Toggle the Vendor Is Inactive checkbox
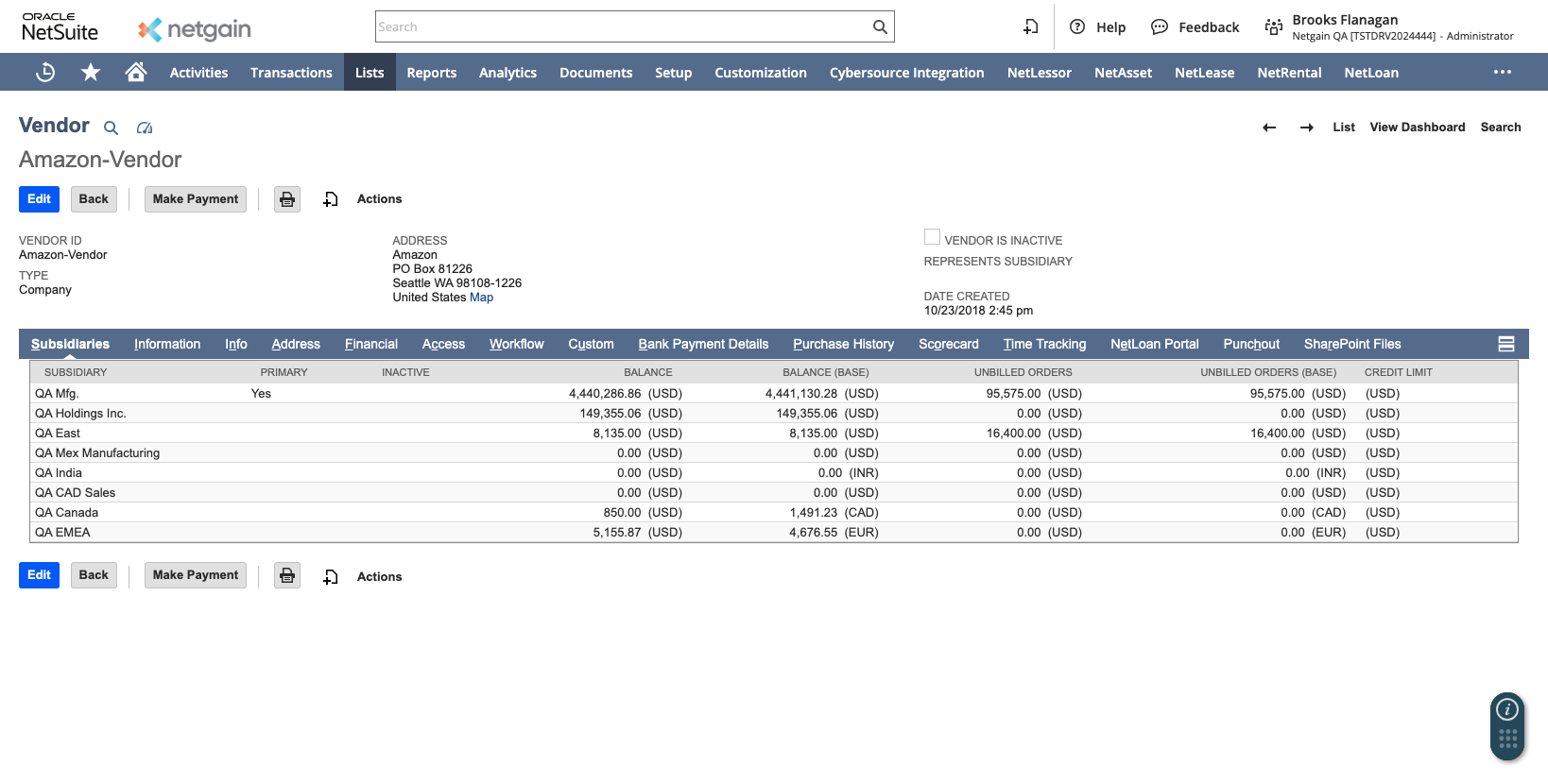1548x784 pixels. coord(932,238)
